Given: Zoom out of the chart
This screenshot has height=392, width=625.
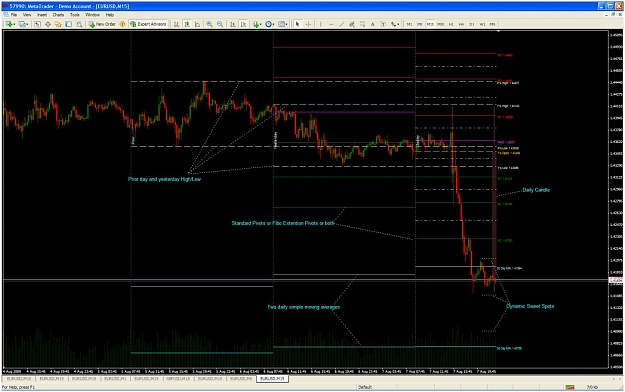Looking at the screenshot, I should (220, 24).
